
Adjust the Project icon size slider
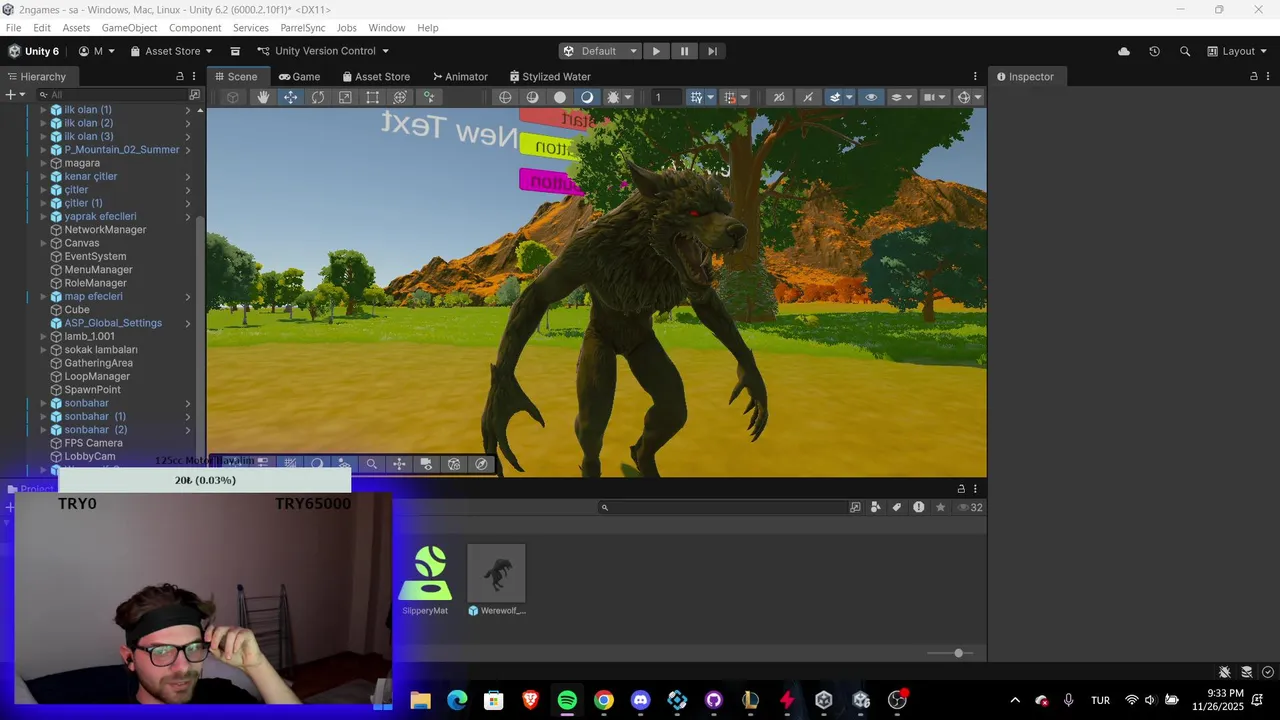pyautogui.click(x=958, y=653)
